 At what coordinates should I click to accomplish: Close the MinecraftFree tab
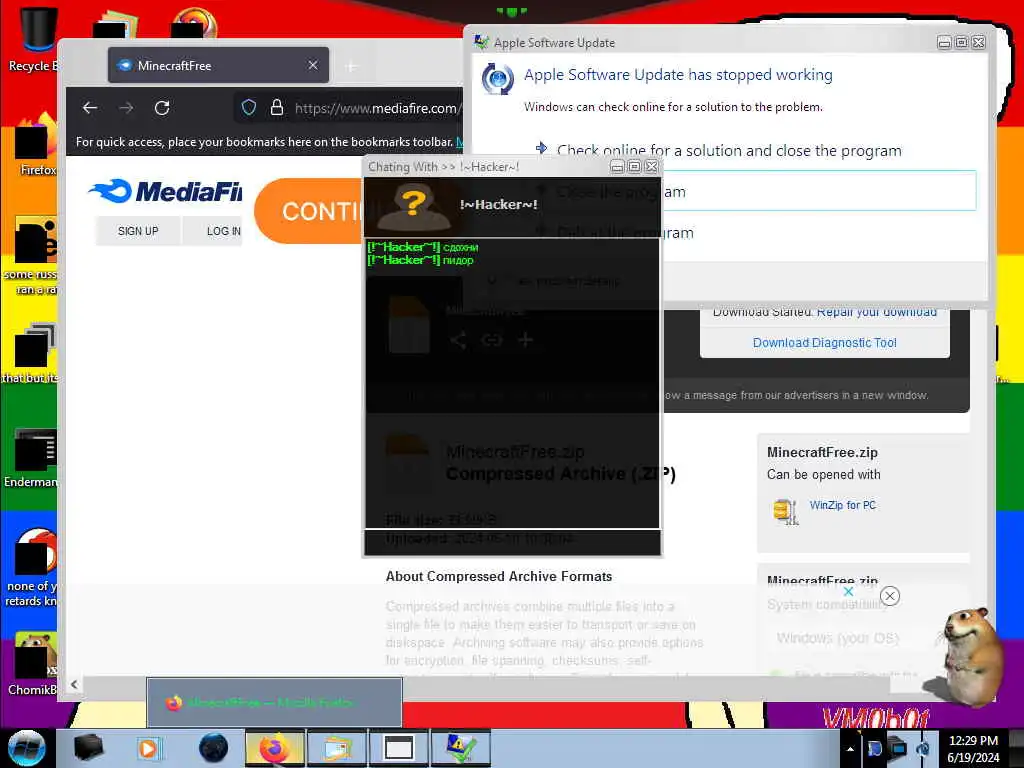click(313, 65)
